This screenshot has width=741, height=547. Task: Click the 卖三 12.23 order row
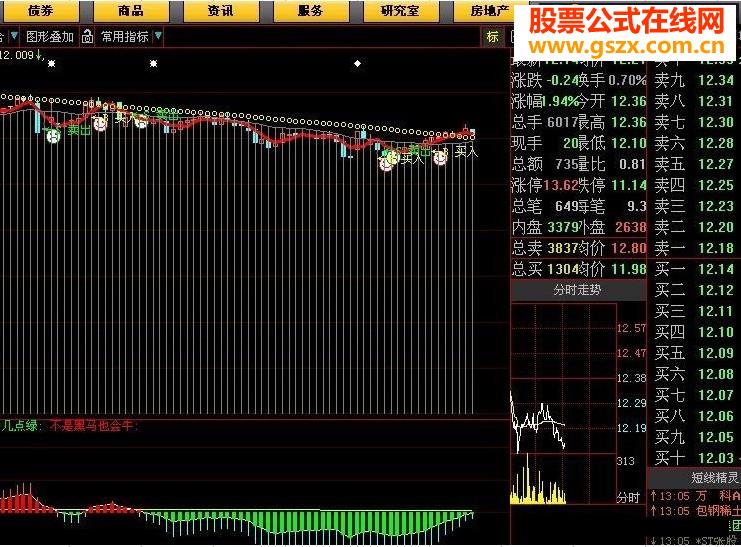pyautogui.click(x=694, y=206)
